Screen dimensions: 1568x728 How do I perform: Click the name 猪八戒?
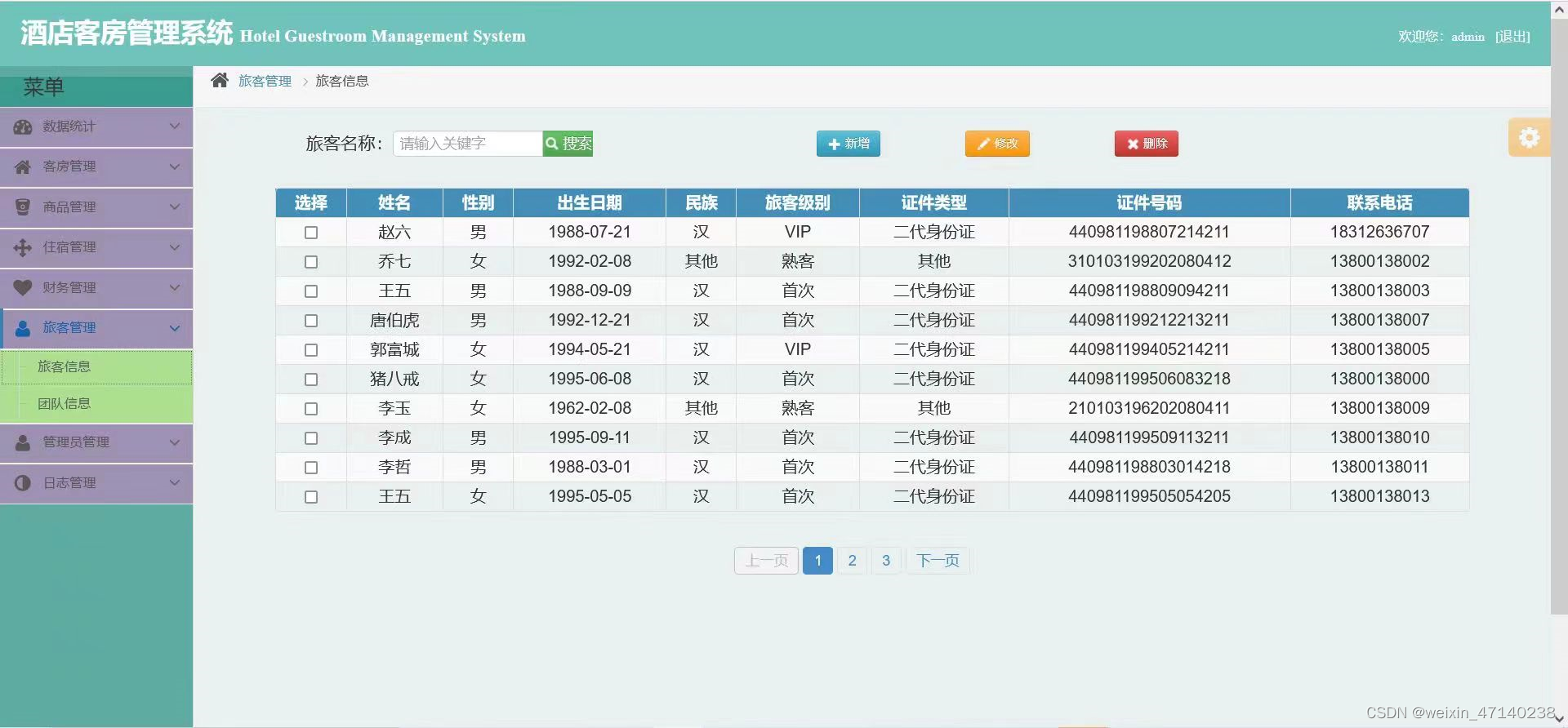[x=394, y=379]
